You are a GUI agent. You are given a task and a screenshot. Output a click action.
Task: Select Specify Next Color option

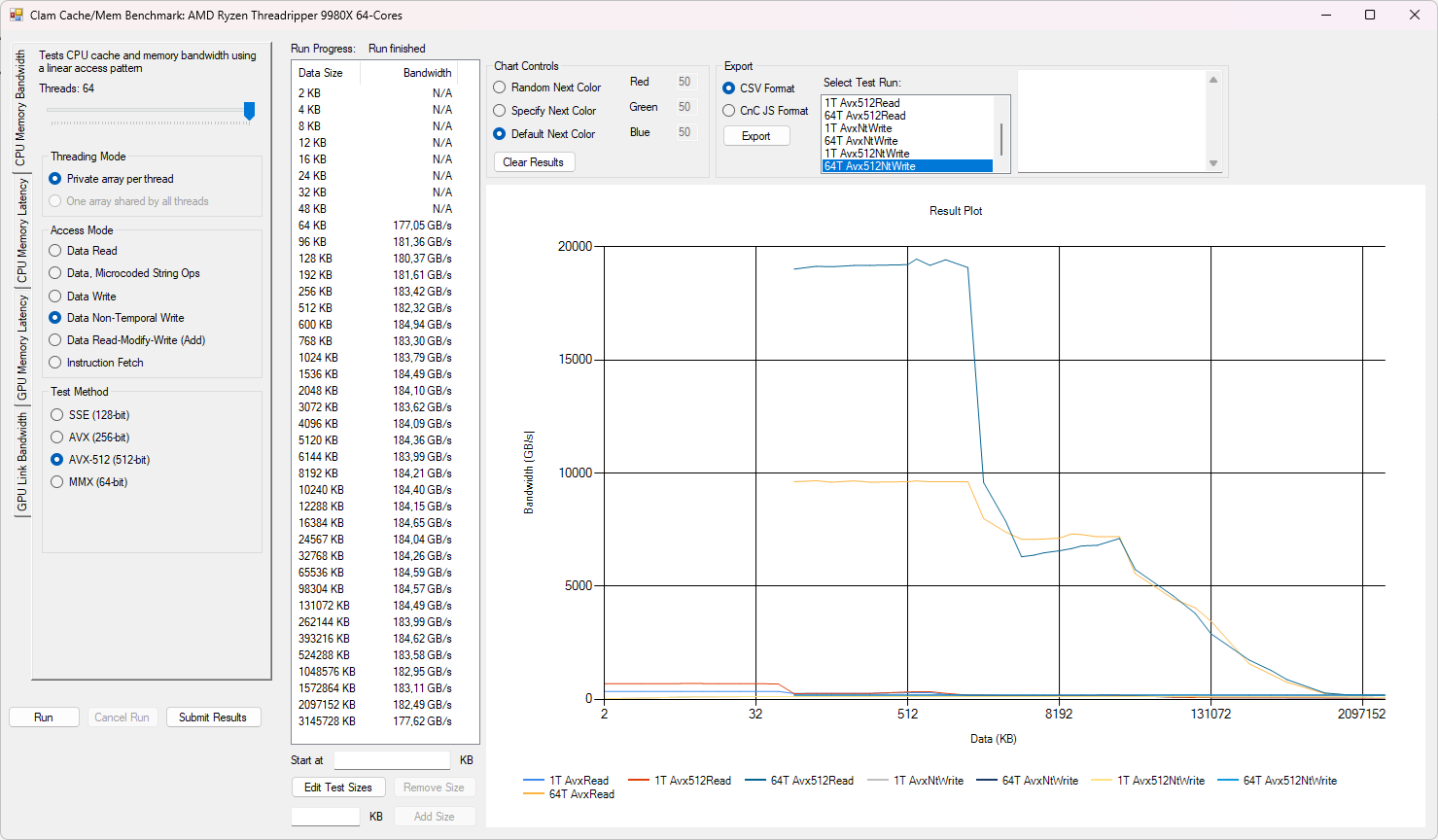click(544, 111)
